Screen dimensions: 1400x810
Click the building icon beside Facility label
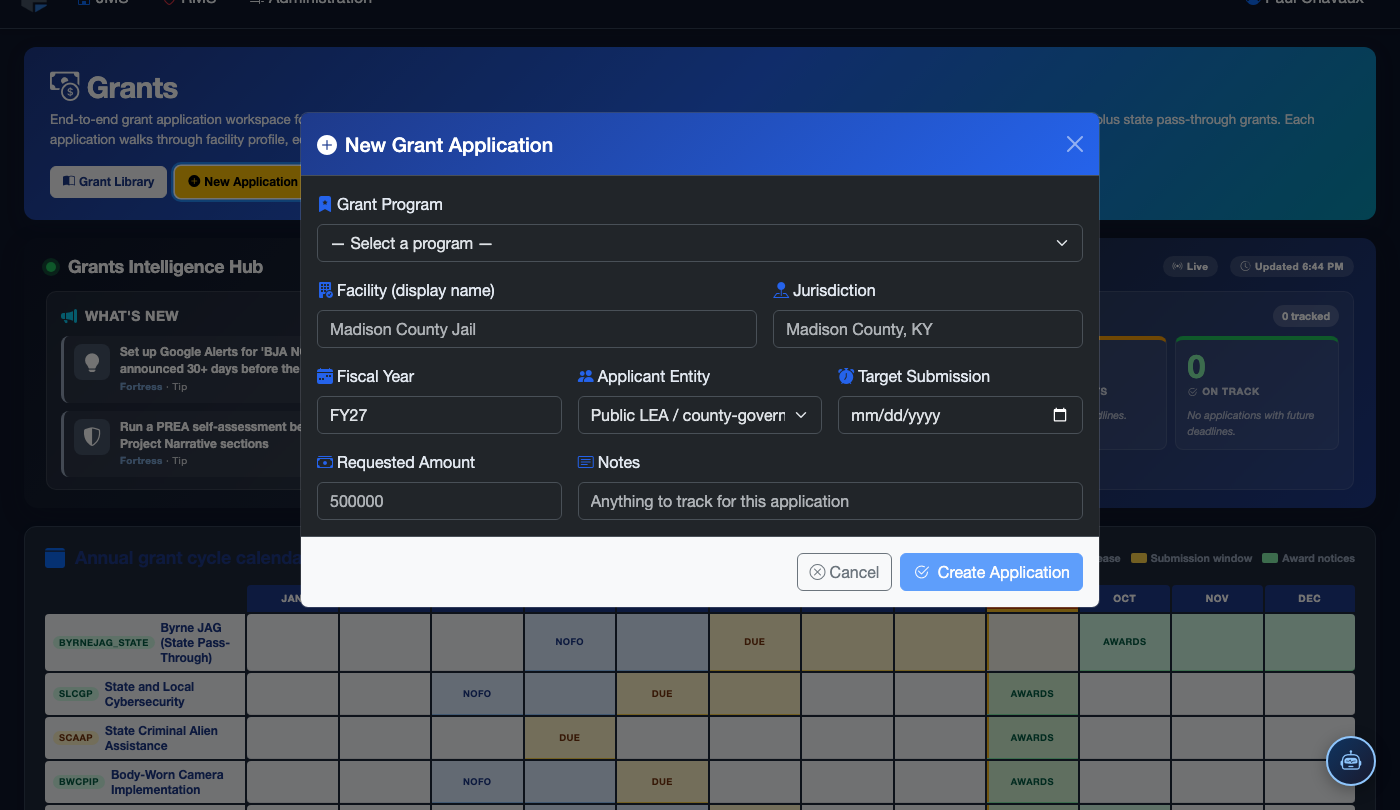coord(325,290)
